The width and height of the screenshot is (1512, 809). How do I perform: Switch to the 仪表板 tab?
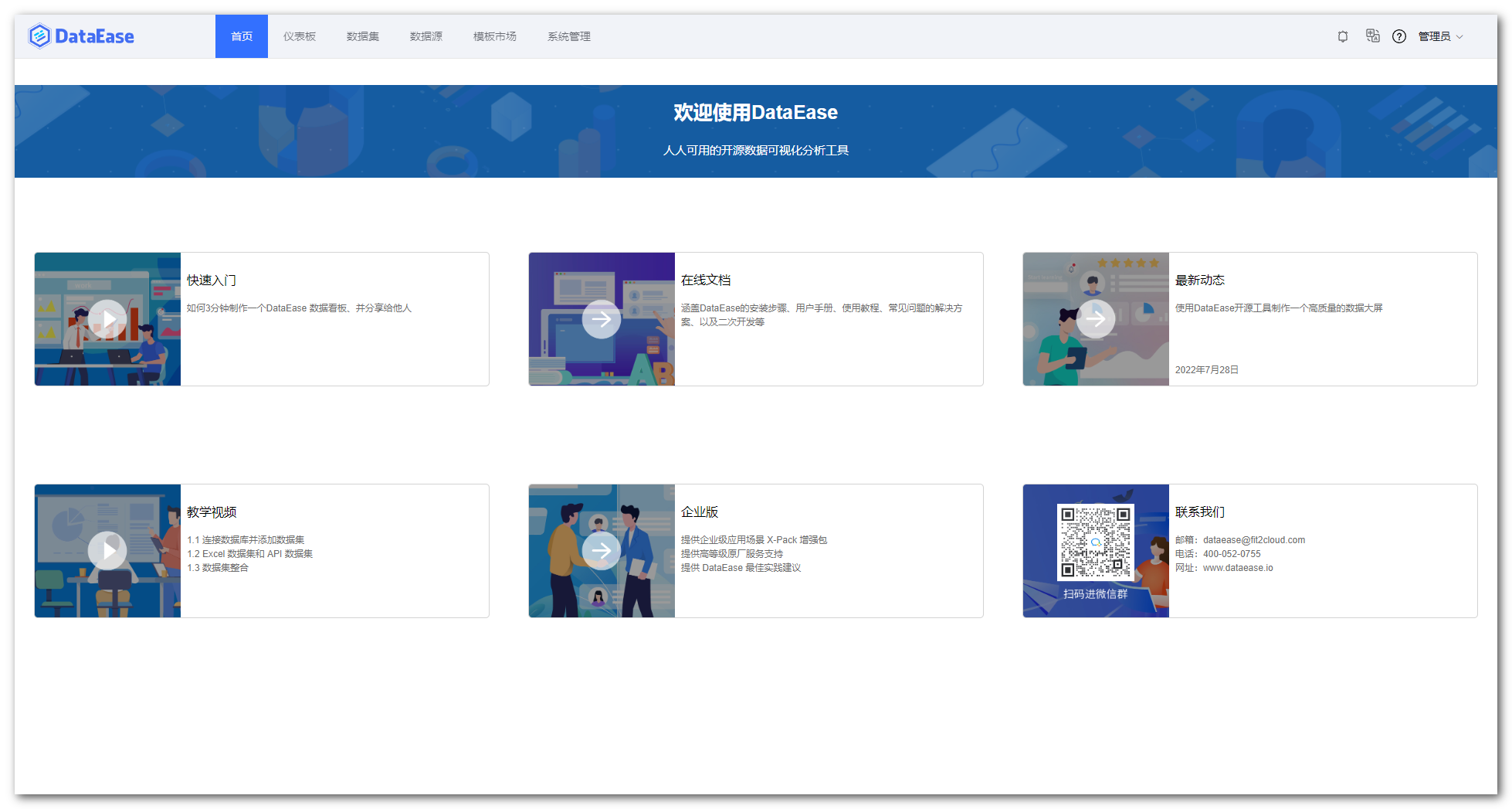(299, 36)
